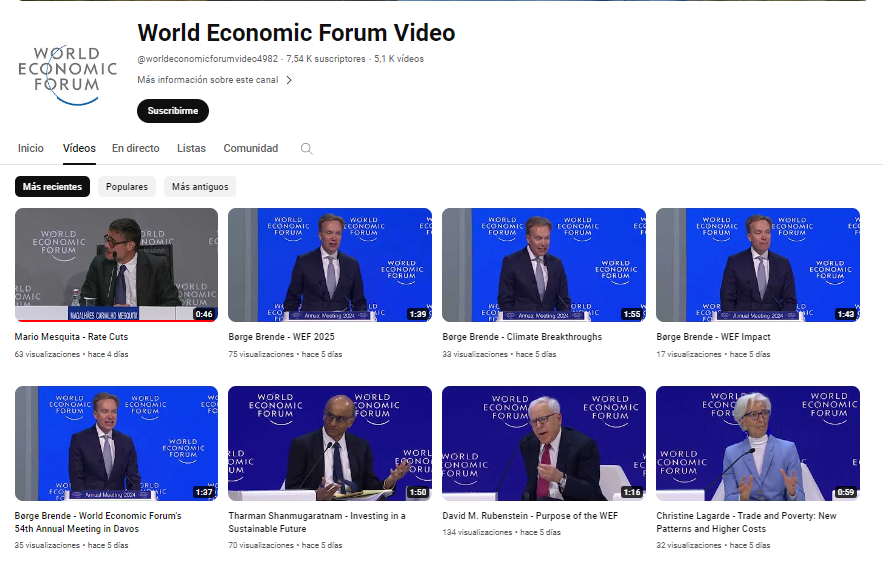Viewport: 883px width, 567px height.
Task: Click the 1:37 duration badge
Action: 204,492
